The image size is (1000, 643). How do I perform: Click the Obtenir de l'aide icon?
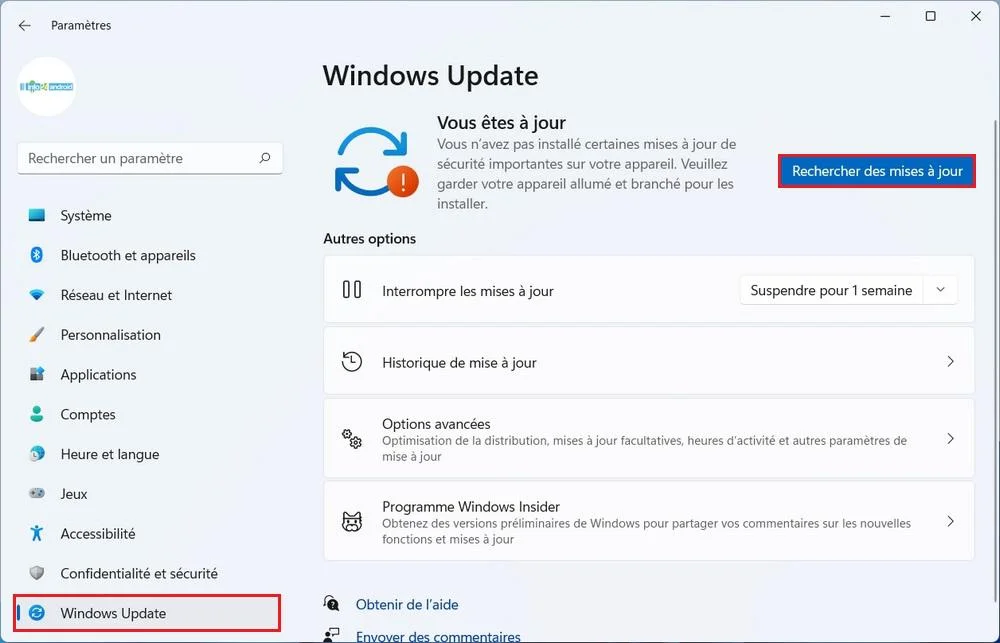[331, 603]
